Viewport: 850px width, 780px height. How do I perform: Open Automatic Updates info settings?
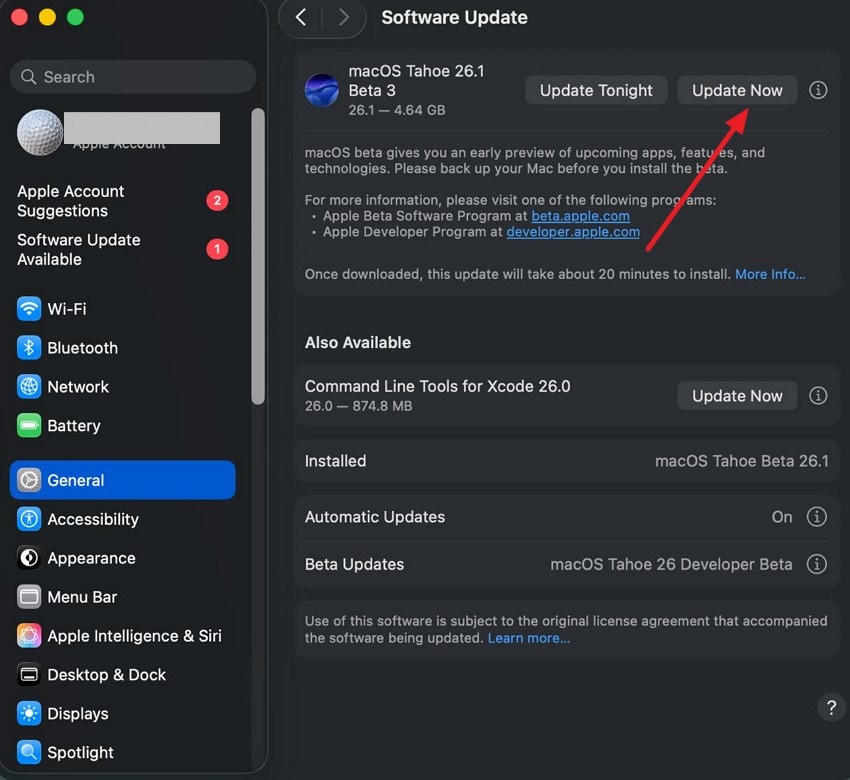[817, 517]
